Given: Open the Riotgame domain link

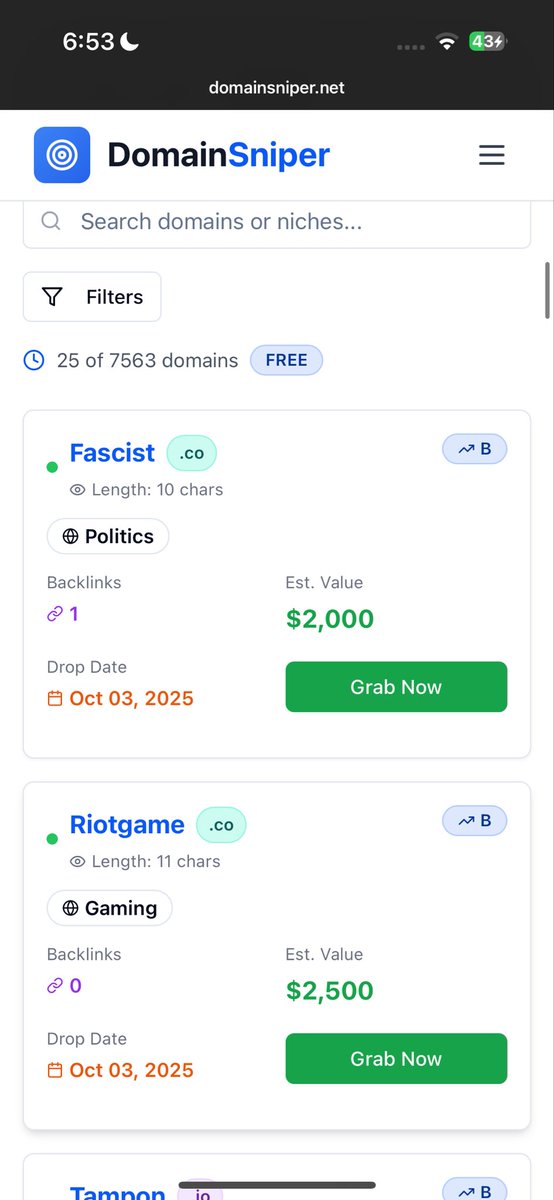Looking at the screenshot, I should point(127,825).
